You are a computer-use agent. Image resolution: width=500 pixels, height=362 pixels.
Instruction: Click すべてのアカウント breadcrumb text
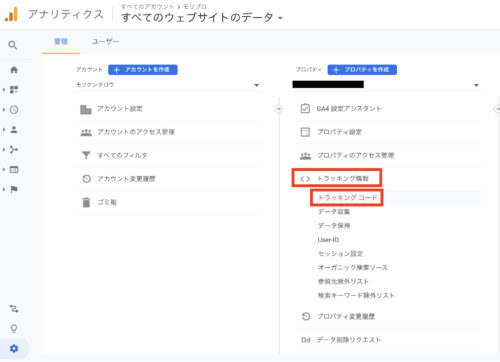click(x=148, y=6)
